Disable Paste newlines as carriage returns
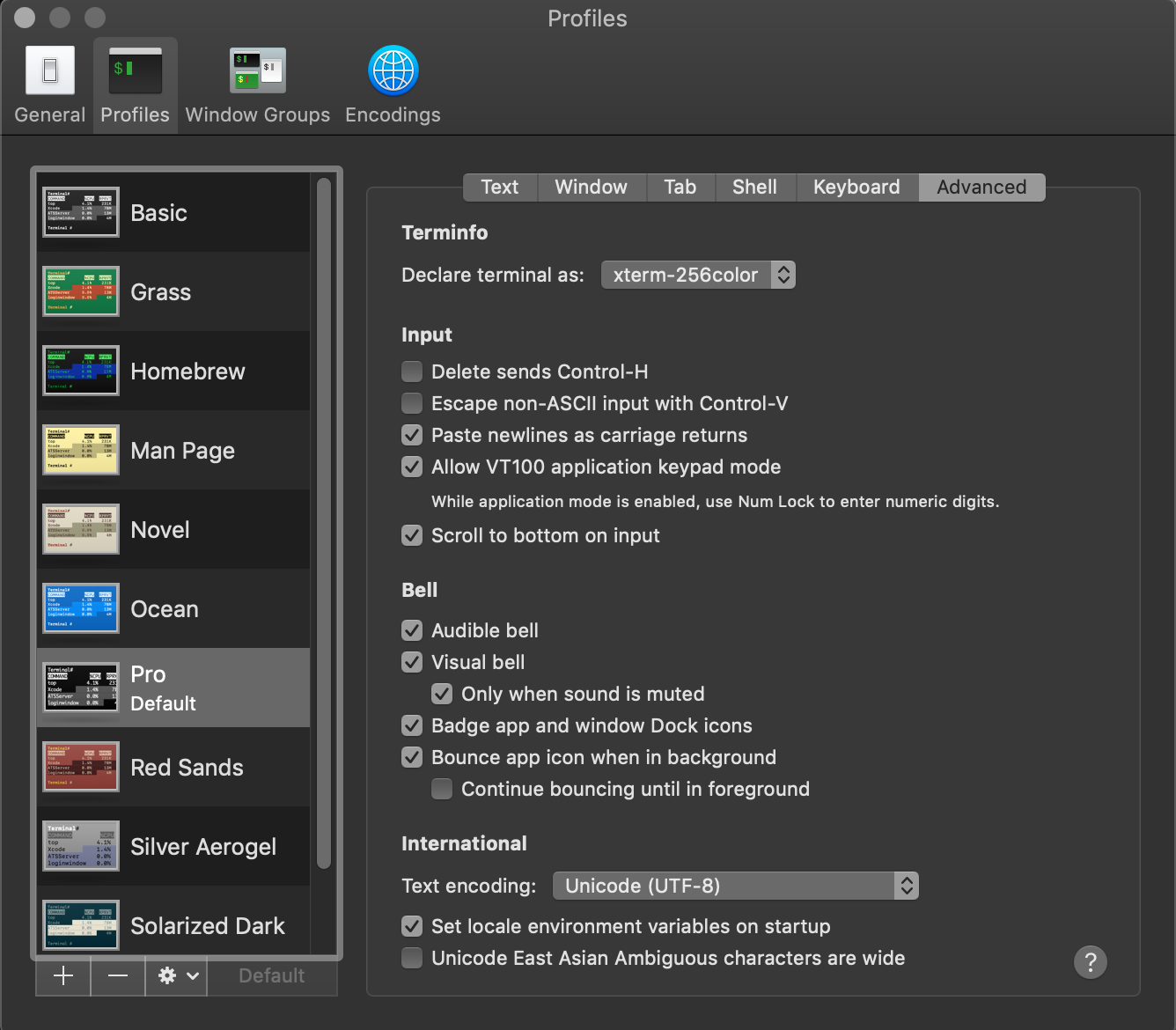The height and width of the screenshot is (1030, 1176). [412, 435]
